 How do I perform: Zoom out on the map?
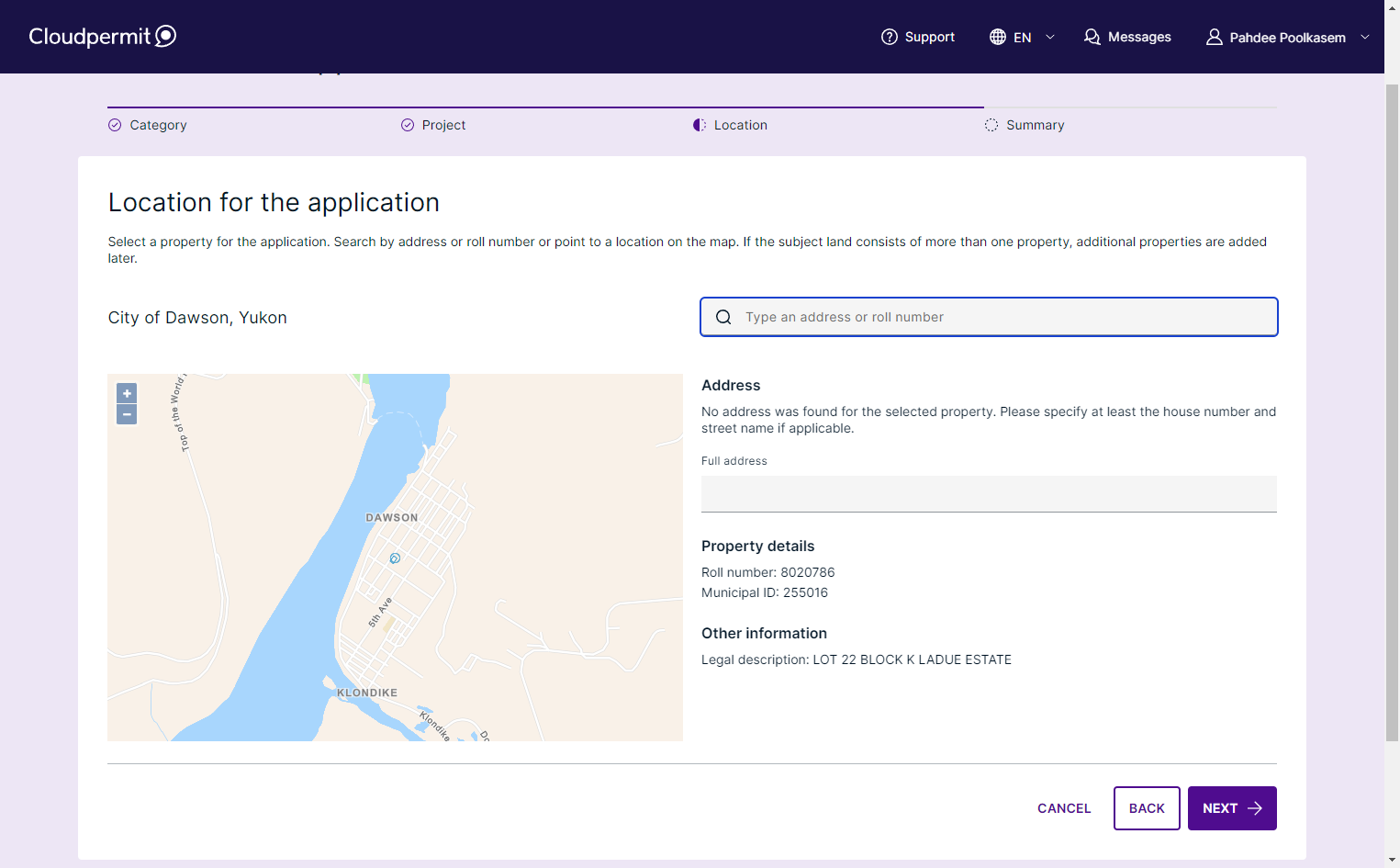click(x=127, y=414)
